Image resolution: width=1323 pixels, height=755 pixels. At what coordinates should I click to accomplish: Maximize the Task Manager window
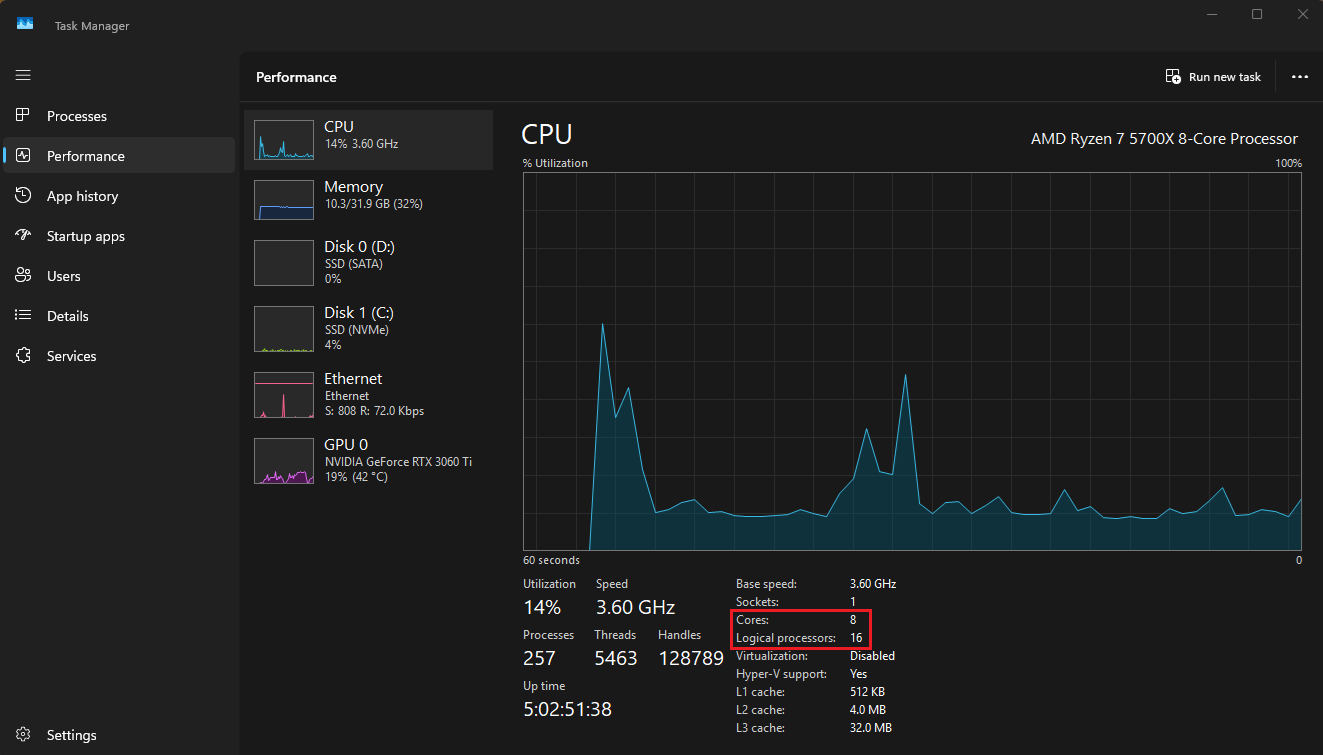point(1257,14)
